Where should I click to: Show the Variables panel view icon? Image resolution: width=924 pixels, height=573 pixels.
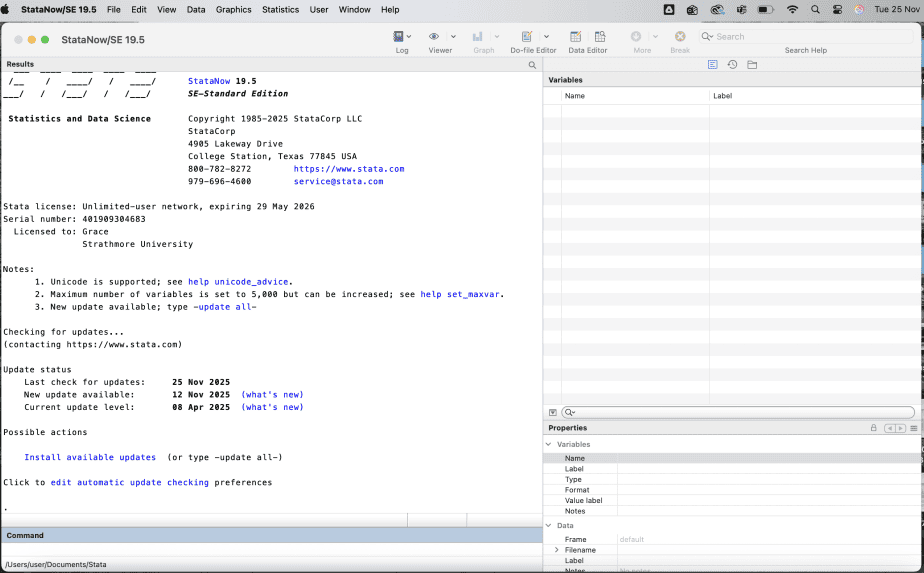click(712, 64)
